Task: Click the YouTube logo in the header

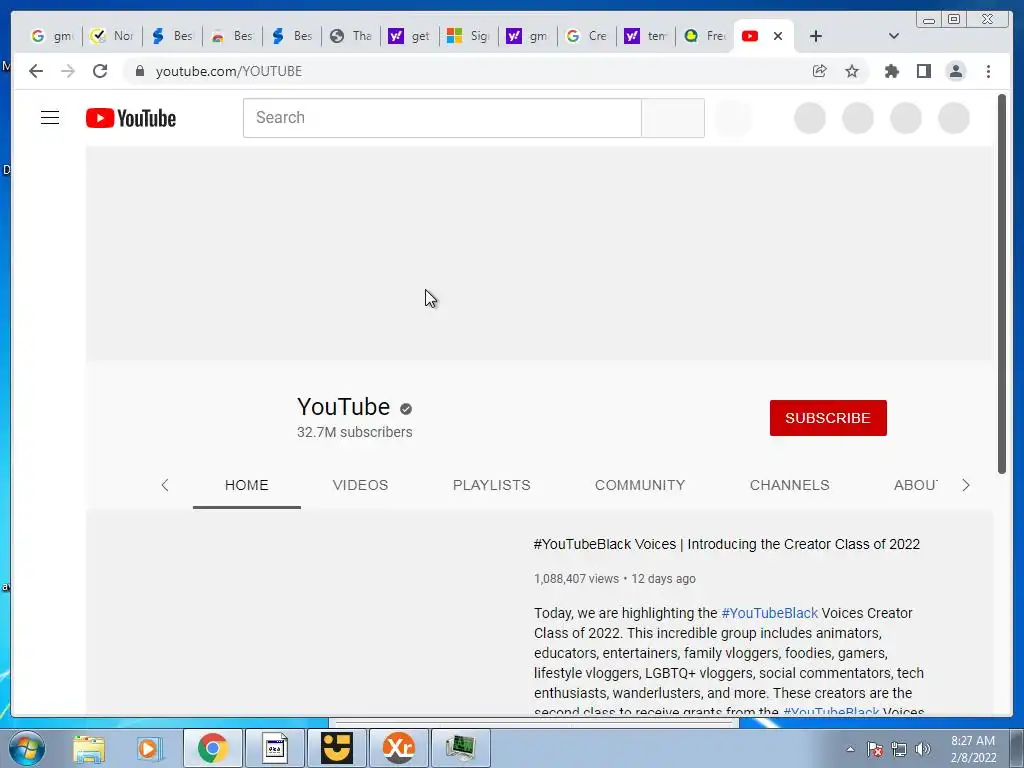Action: (x=131, y=118)
